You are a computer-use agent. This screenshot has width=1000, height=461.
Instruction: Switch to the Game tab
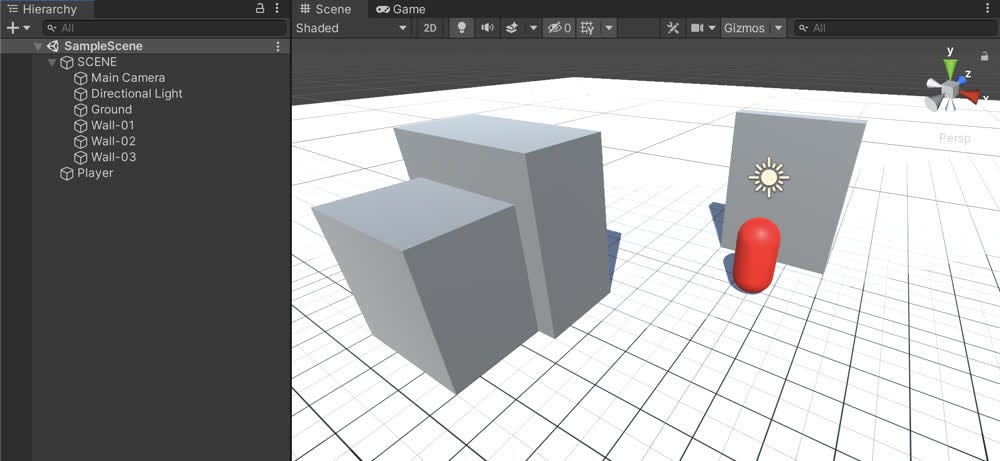click(401, 9)
